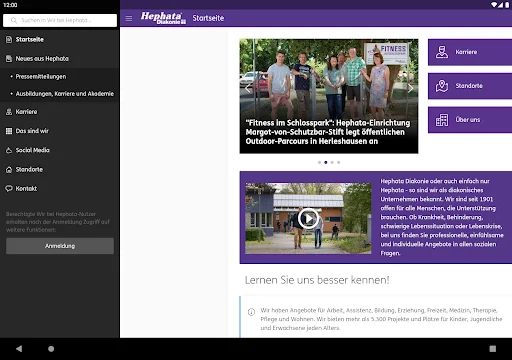This screenshot has width=512, height=360.
Task: Advance to the next carousel slide
Action: [410, 88]
